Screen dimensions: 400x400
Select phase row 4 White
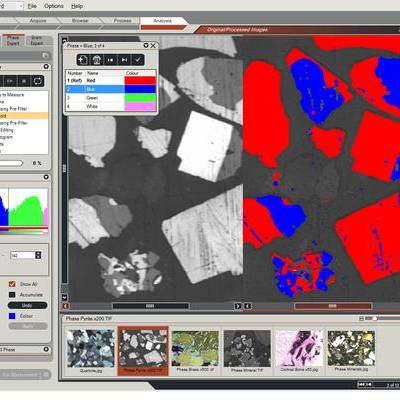point(111,106)
